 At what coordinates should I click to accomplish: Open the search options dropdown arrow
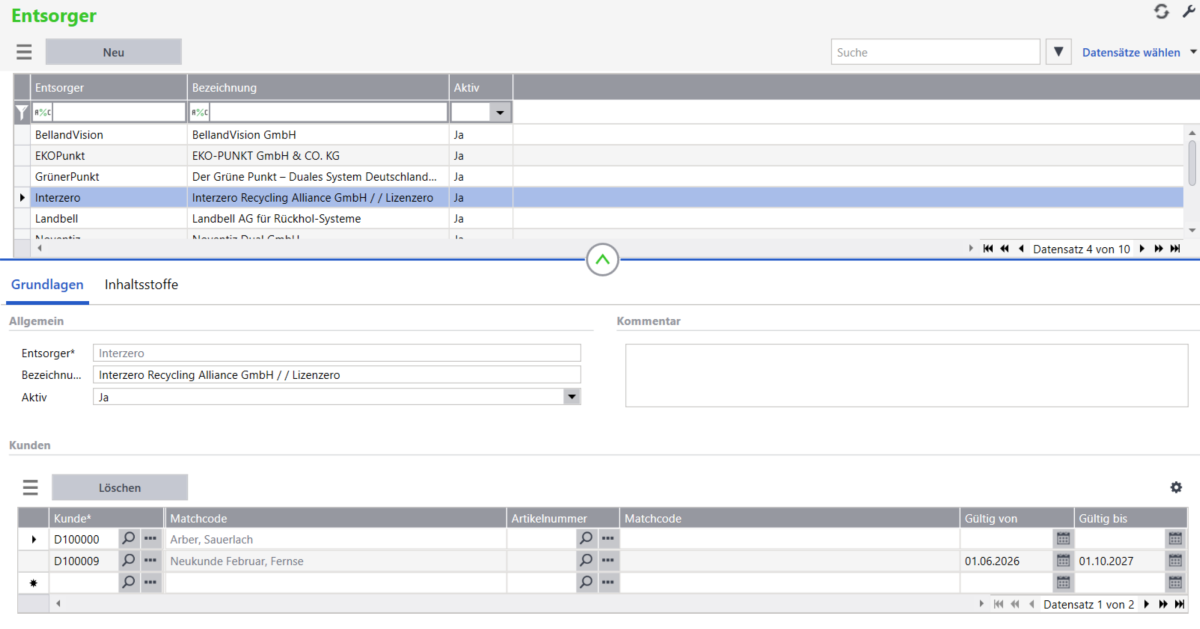tap(1058, 52)
